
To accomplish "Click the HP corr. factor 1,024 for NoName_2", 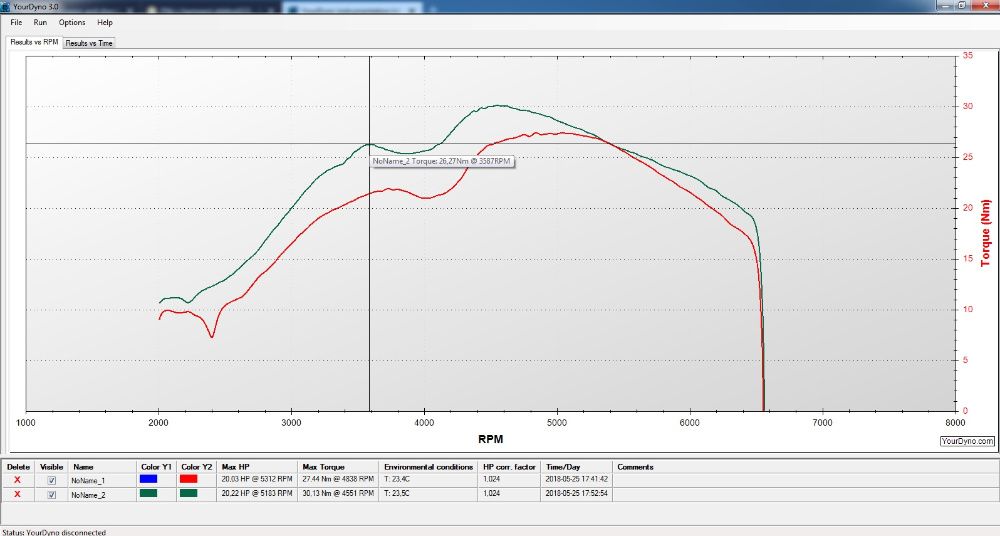I will click(510, 493).
